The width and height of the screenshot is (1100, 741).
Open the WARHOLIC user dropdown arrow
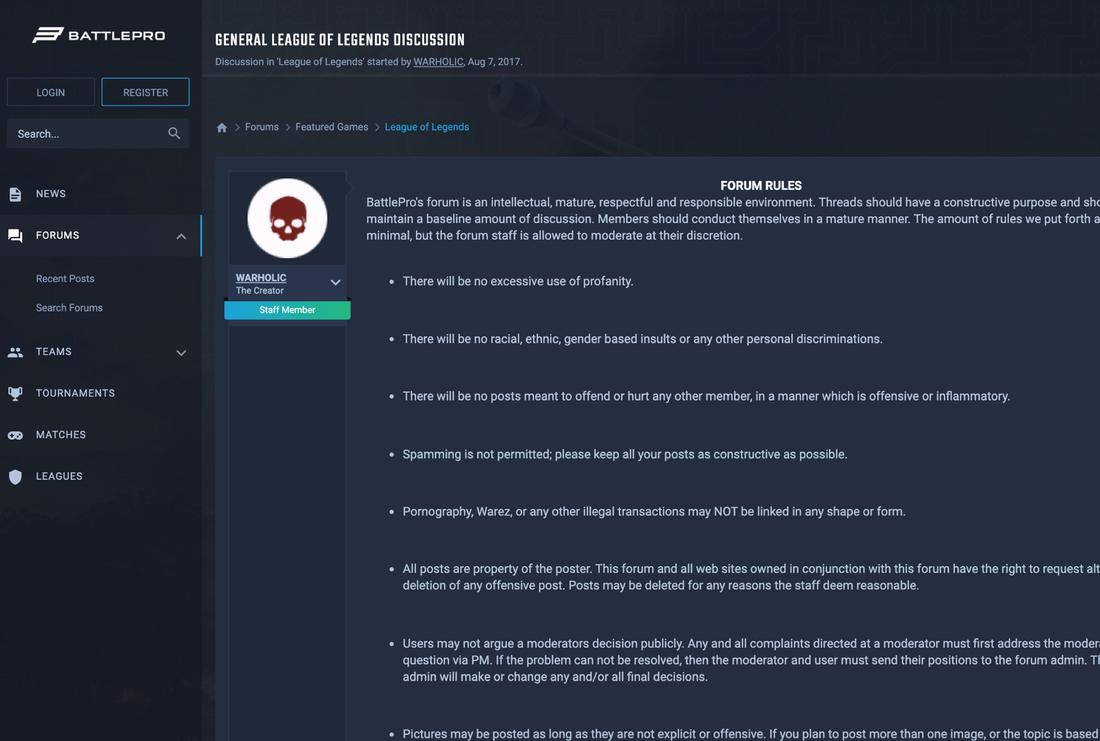point(335,283)
